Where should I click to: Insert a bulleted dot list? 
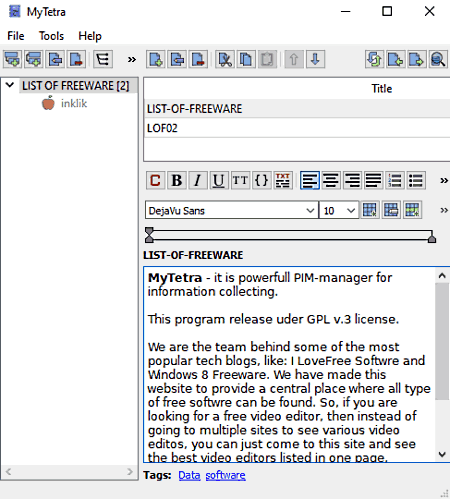point(416,181)
